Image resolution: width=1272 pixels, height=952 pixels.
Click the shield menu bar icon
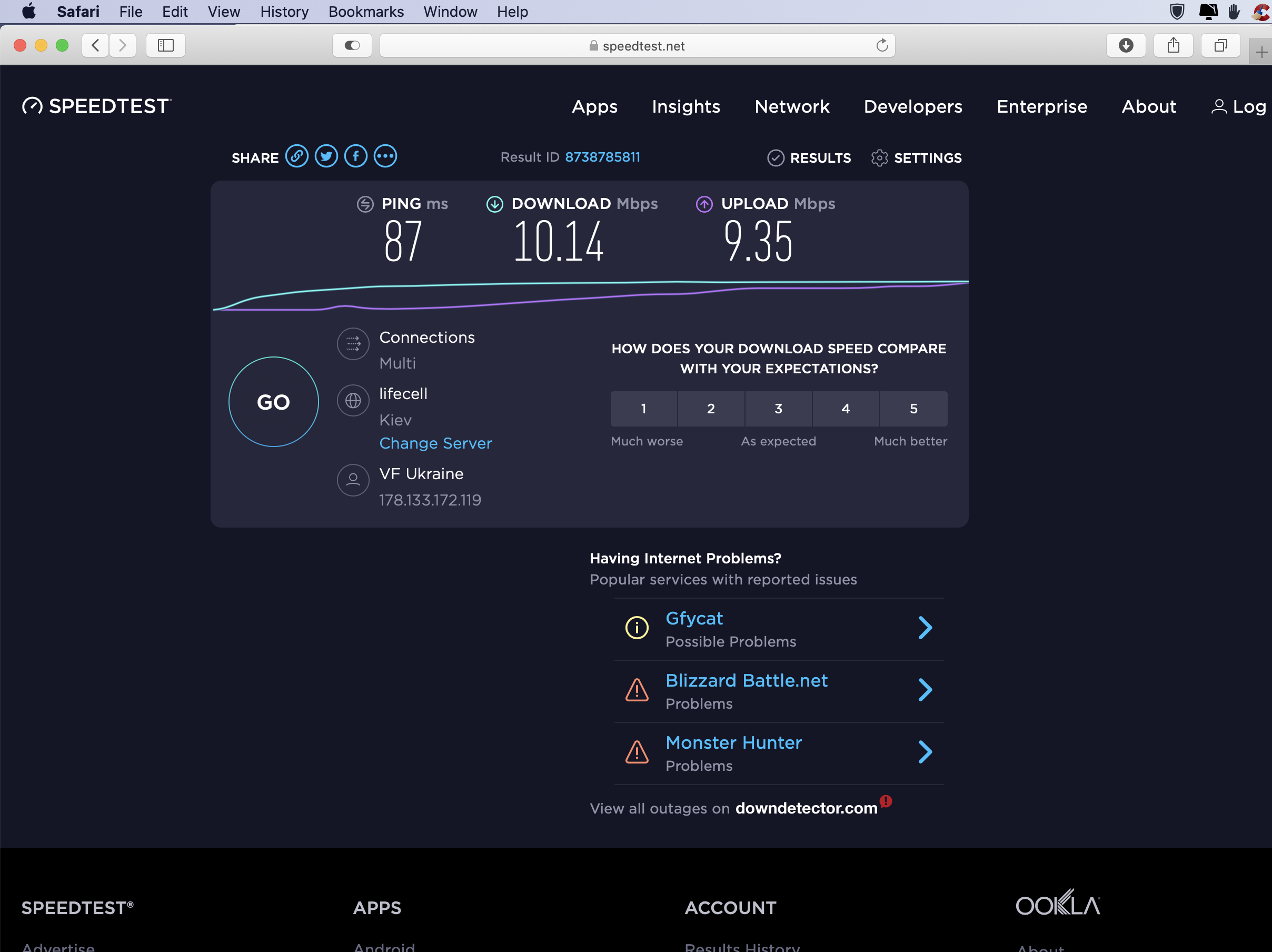[1177, 12]
